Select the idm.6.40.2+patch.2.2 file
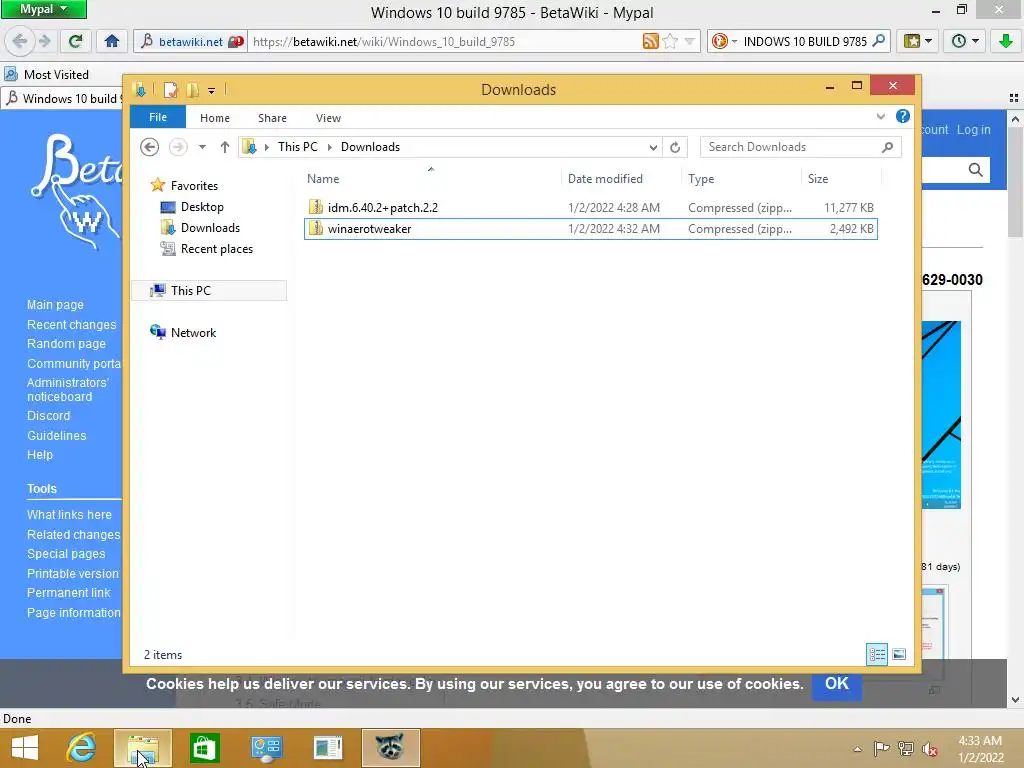The image size is (1024, 768). tap(590, 208)
